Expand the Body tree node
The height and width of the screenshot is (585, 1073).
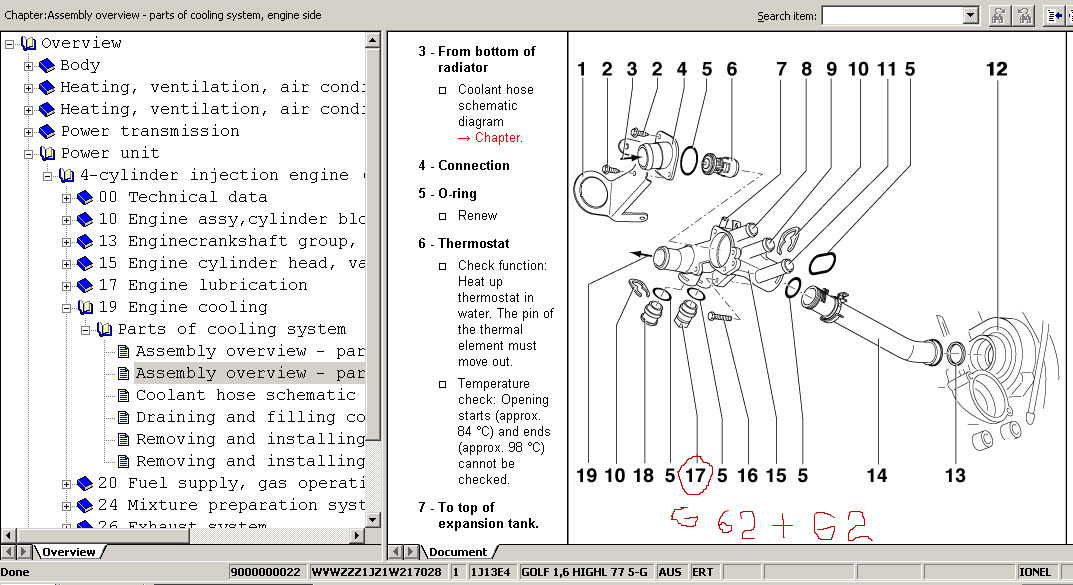point(28,66)
